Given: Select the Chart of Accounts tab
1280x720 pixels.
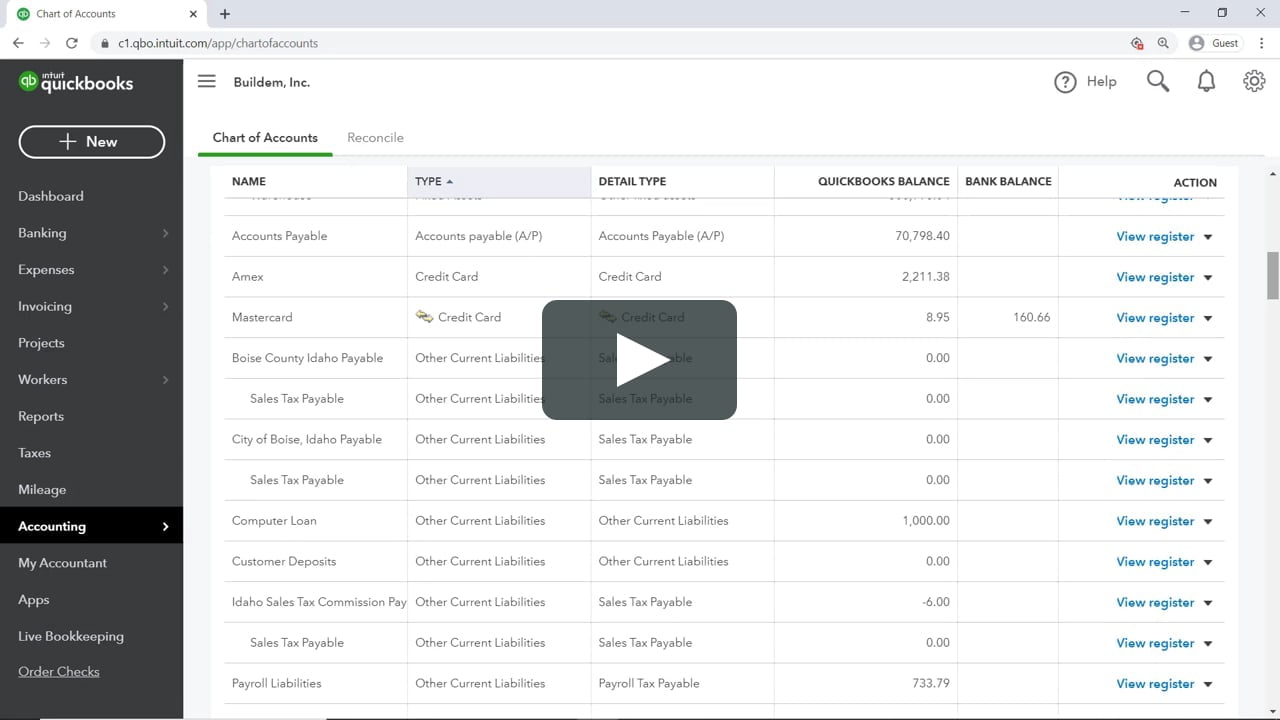Looking at the screenshot, I should tap(265, 138).
